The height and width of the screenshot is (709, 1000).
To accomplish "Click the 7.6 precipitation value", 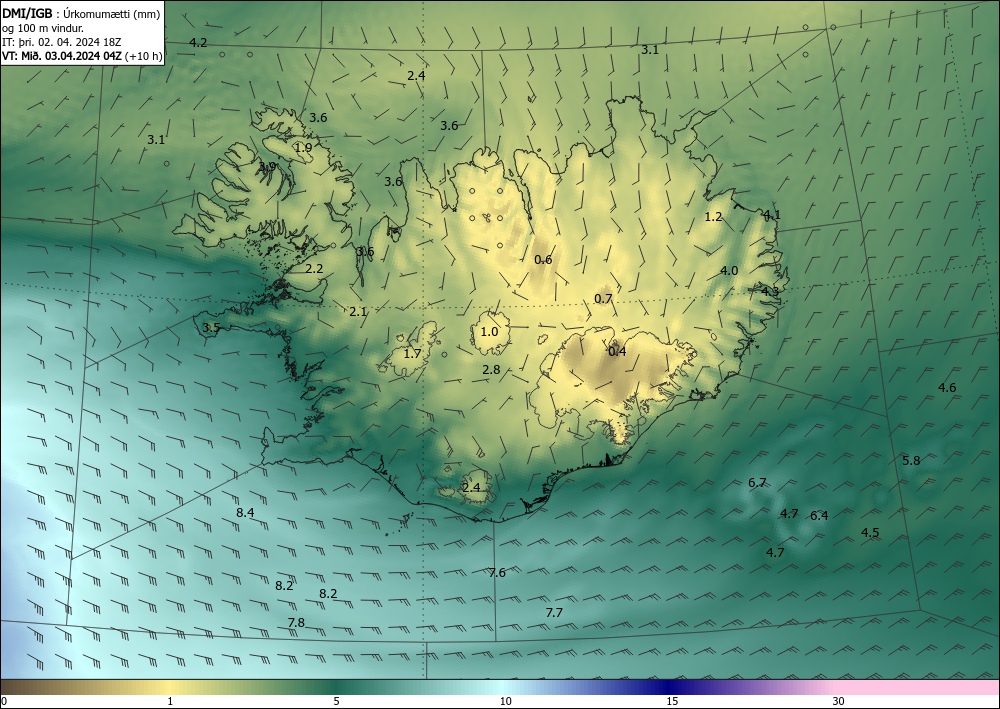I will coord(497,573).
